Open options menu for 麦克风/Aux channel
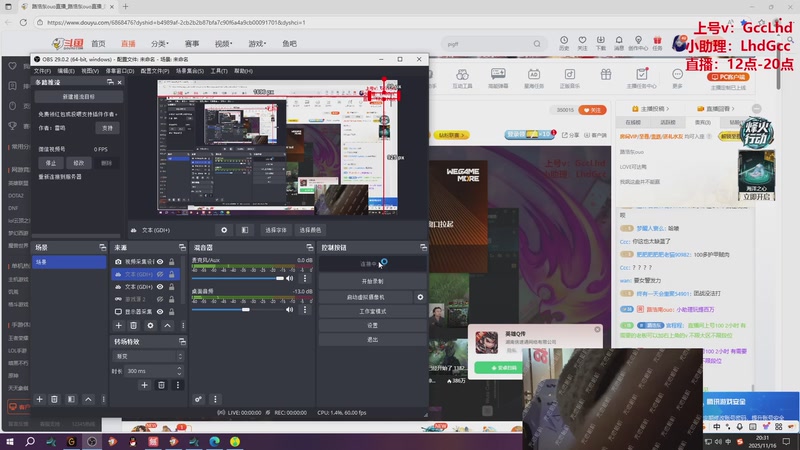The height and width of the screenshot is (450, 800). (305, 278)
